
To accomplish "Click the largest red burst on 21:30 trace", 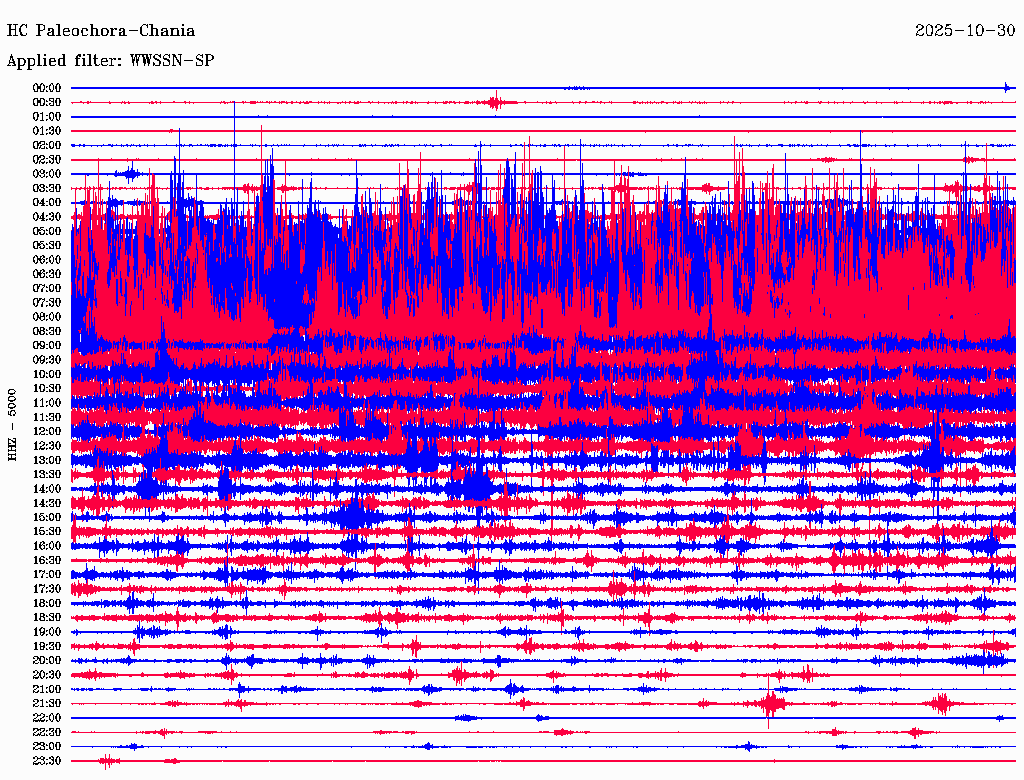I will point(772,704).
